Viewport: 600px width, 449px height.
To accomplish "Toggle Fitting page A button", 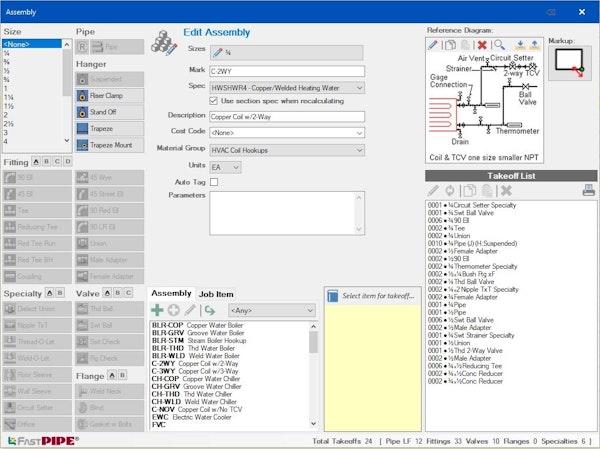I will click(x=36, y=161).
